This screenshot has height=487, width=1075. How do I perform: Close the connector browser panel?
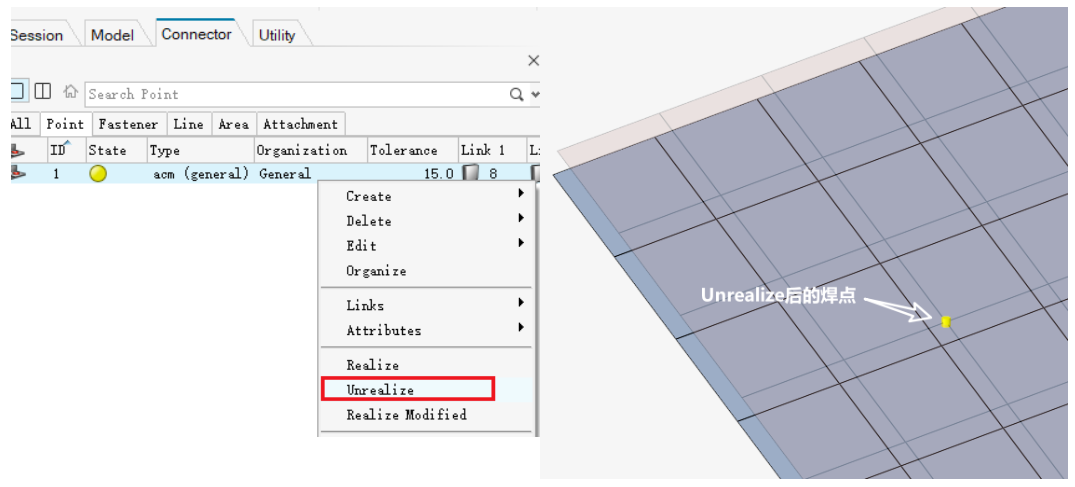pos(533,60)
